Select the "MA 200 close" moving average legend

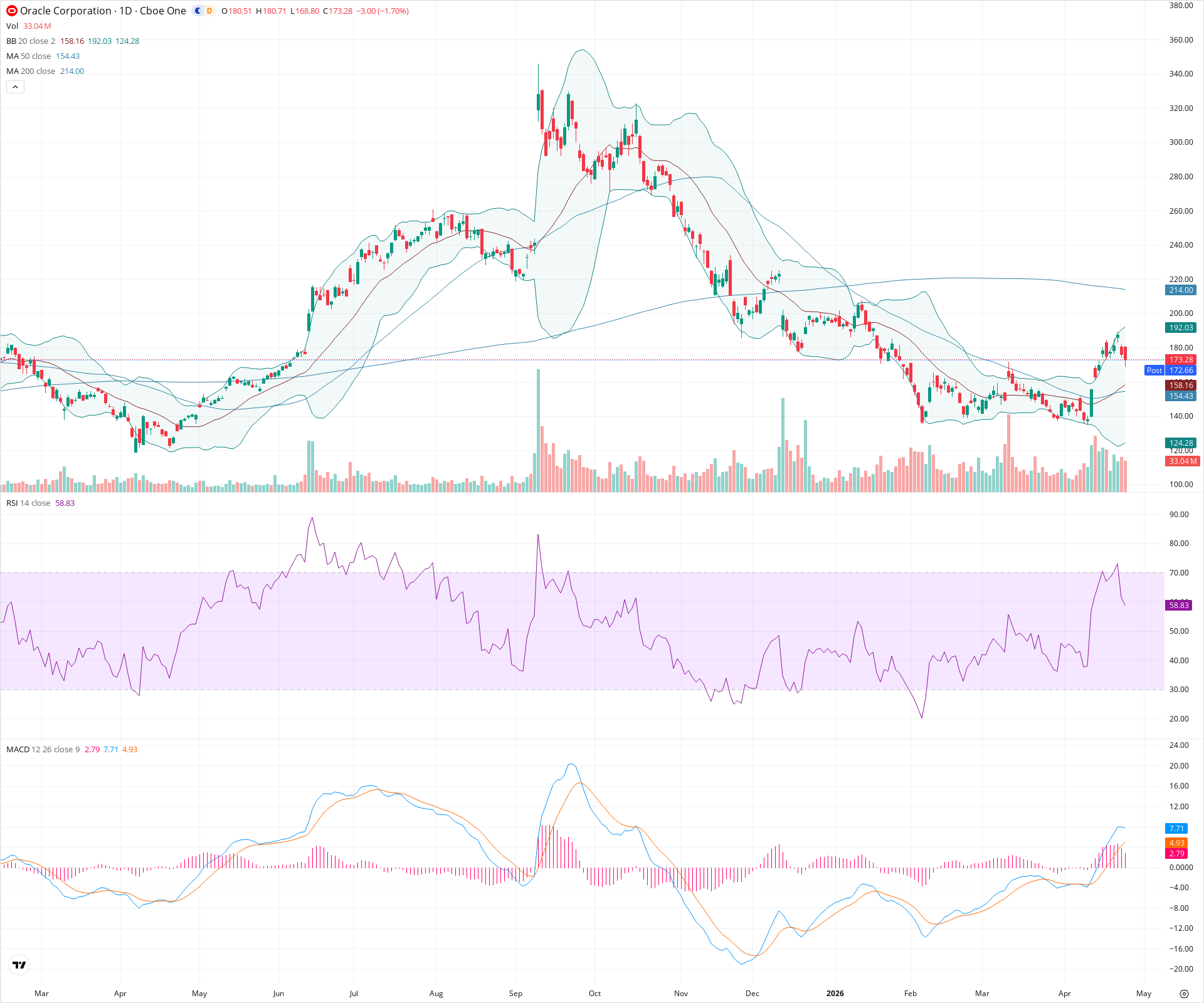click(x=30, y=71)
